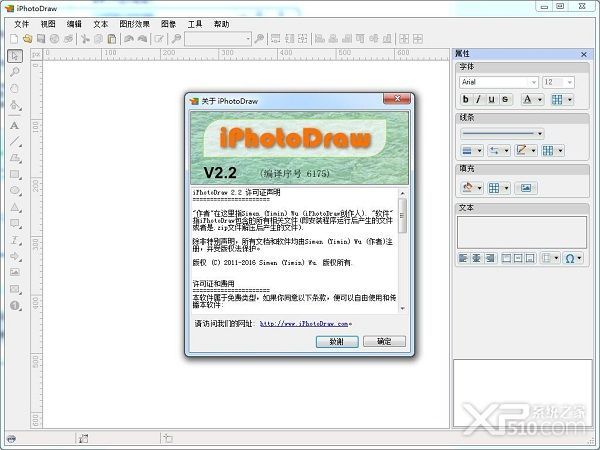The width and height of the screenshot is (600, 450).
Task: Open the www.iPhotoDraw.com link
Action: (304, 324)
